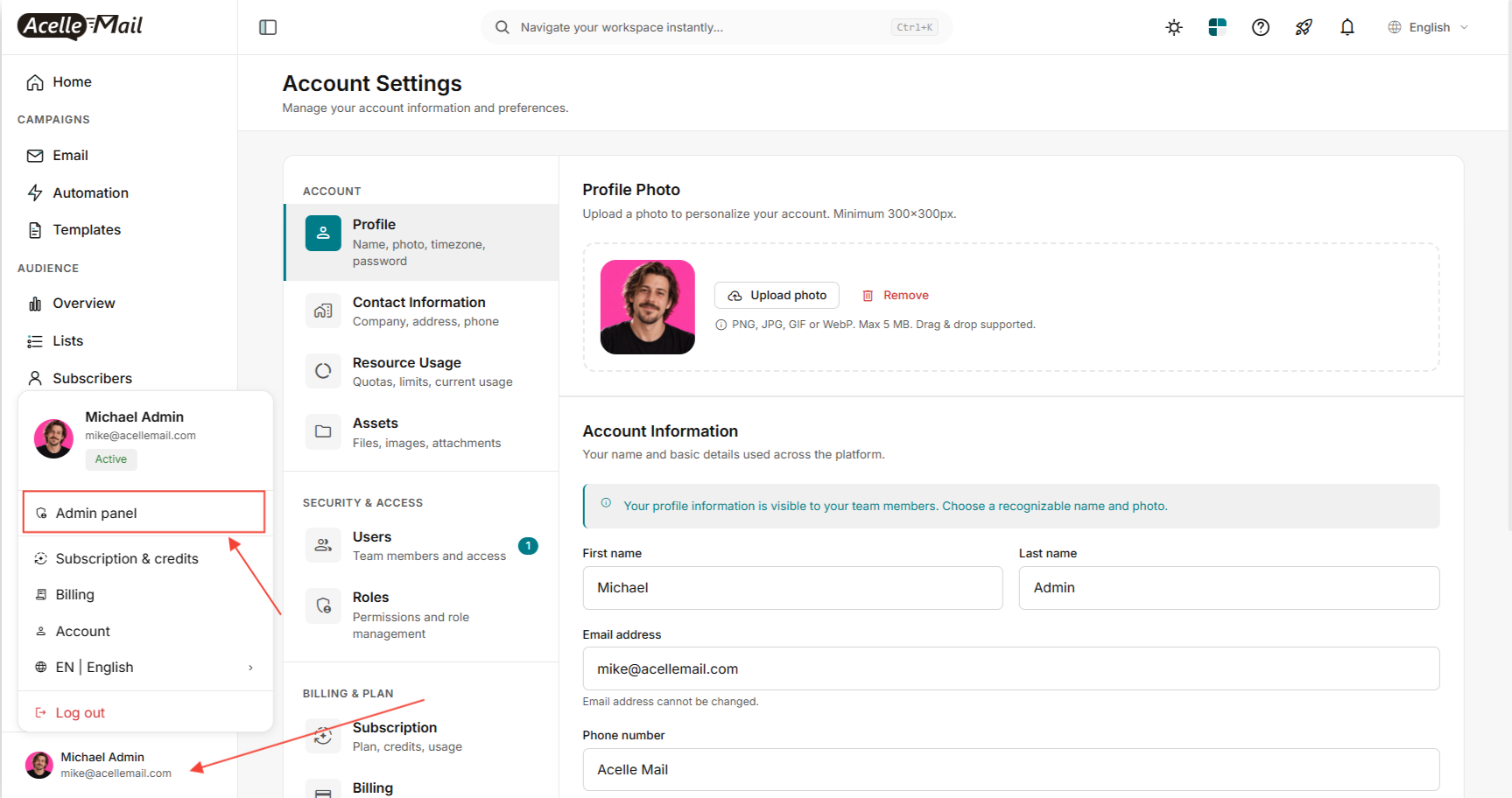Select Subscription & credits menu item
The image size is (1512, 798).
(x=145, y=559)
